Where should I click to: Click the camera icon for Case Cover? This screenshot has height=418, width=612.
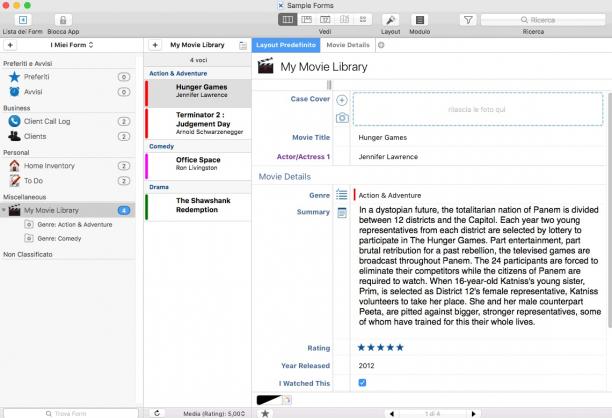pyautogui.click(x=342, y=117)
